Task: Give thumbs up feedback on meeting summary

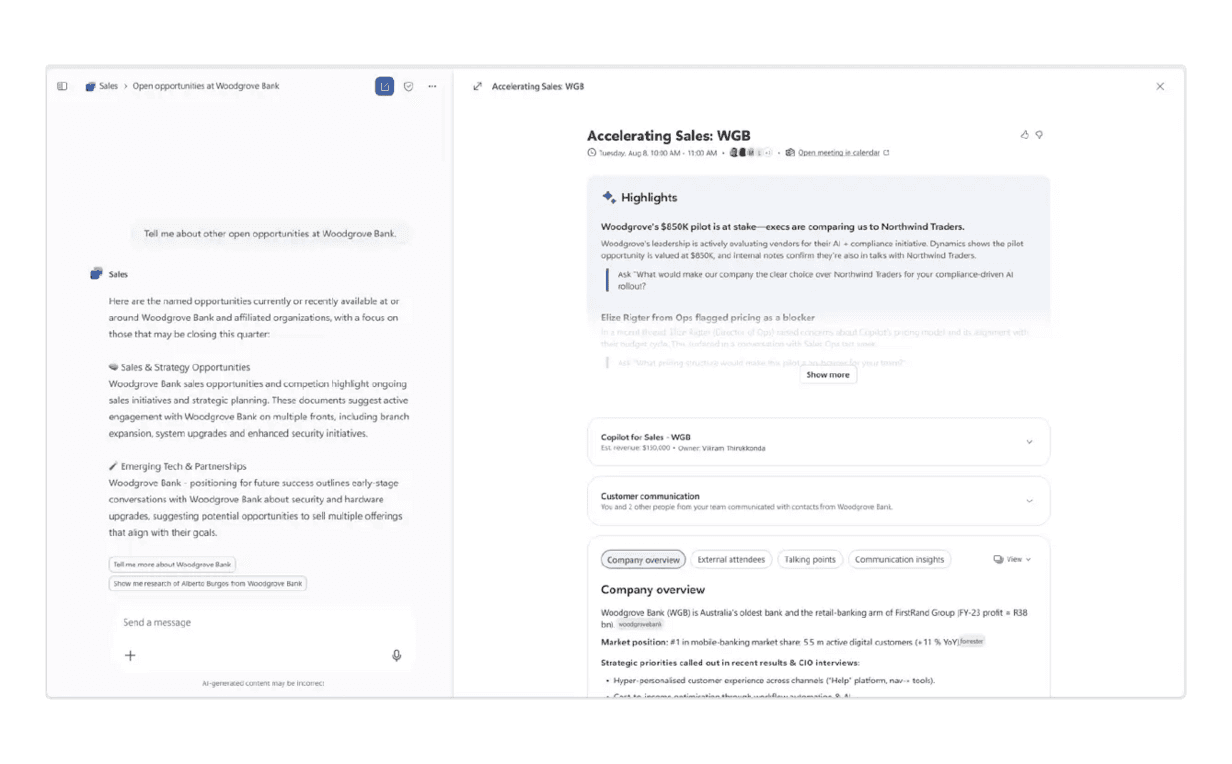Action: 1024,134
